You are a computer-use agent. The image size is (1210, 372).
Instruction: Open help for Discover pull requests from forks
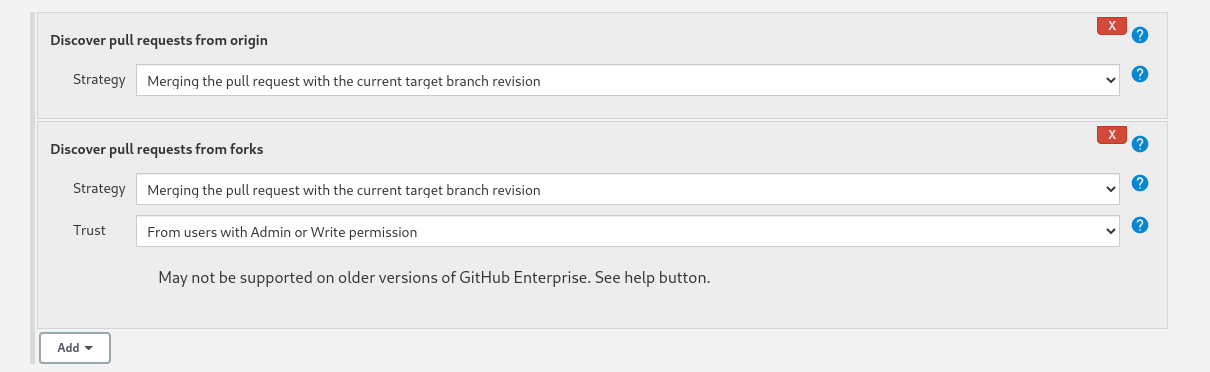1140,144
